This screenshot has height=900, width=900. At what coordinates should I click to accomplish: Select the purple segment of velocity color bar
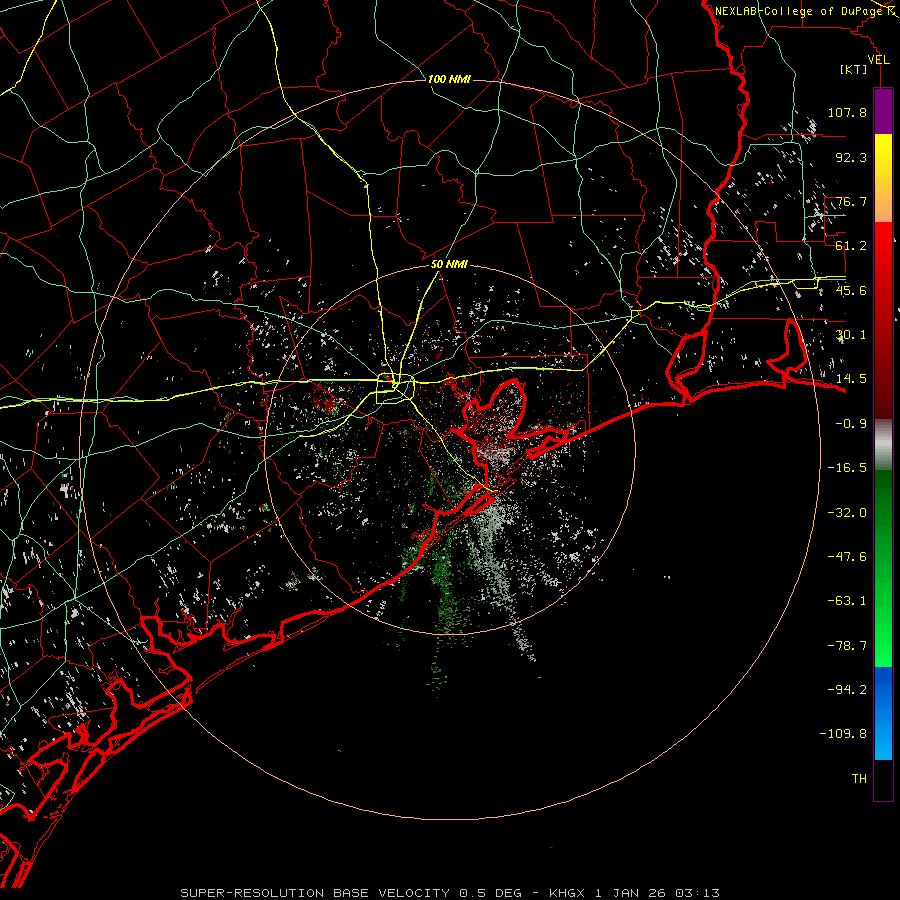[883, 111]
